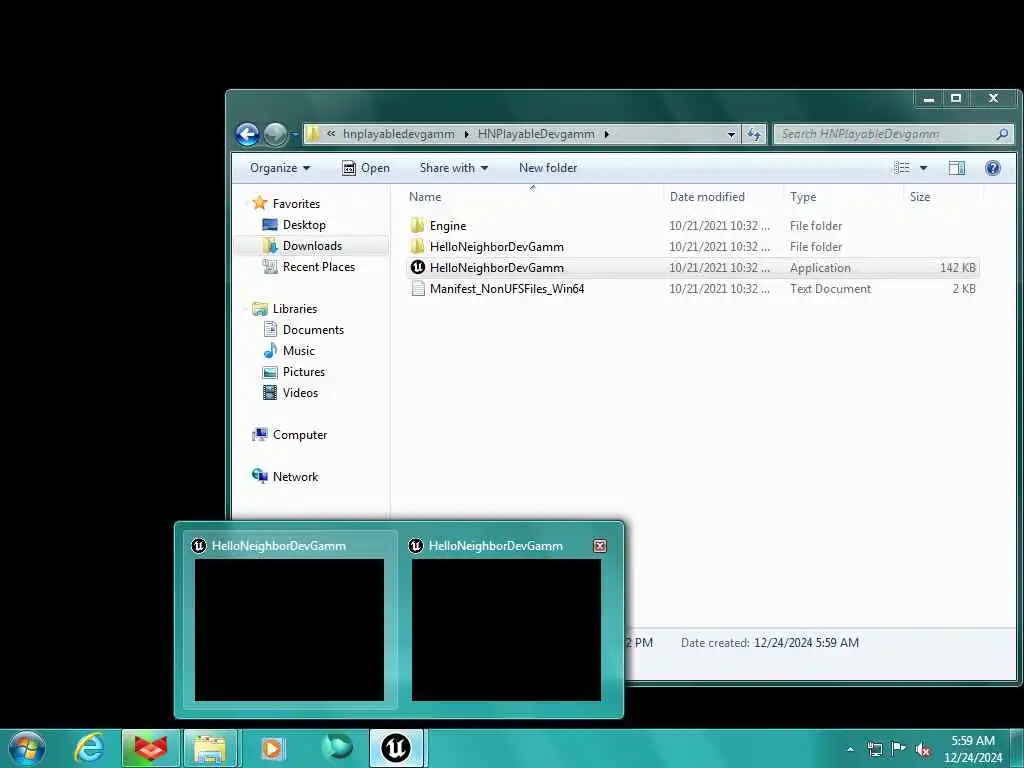Select Recent Places in the navigation pane
The width and height of the screenshot is (1024, 768).
(x=319, y=266)
